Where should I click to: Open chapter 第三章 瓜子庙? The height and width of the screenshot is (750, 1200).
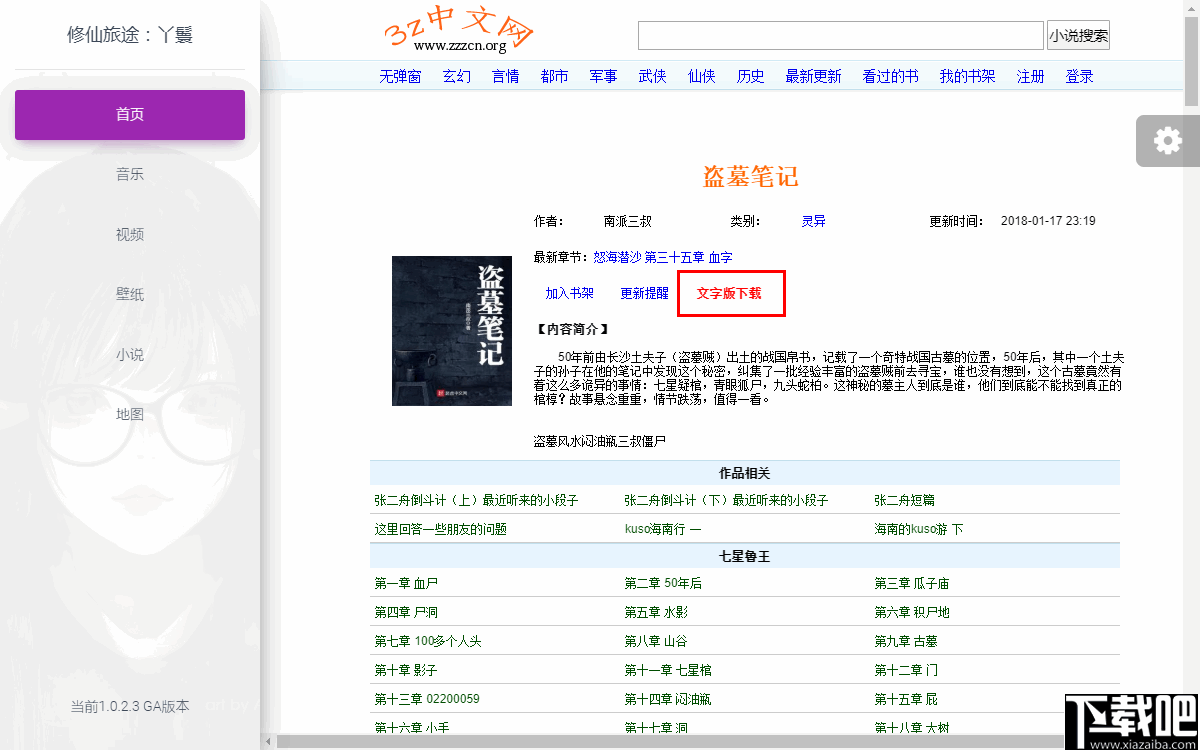pyautogui.click(x=913, y=583)
